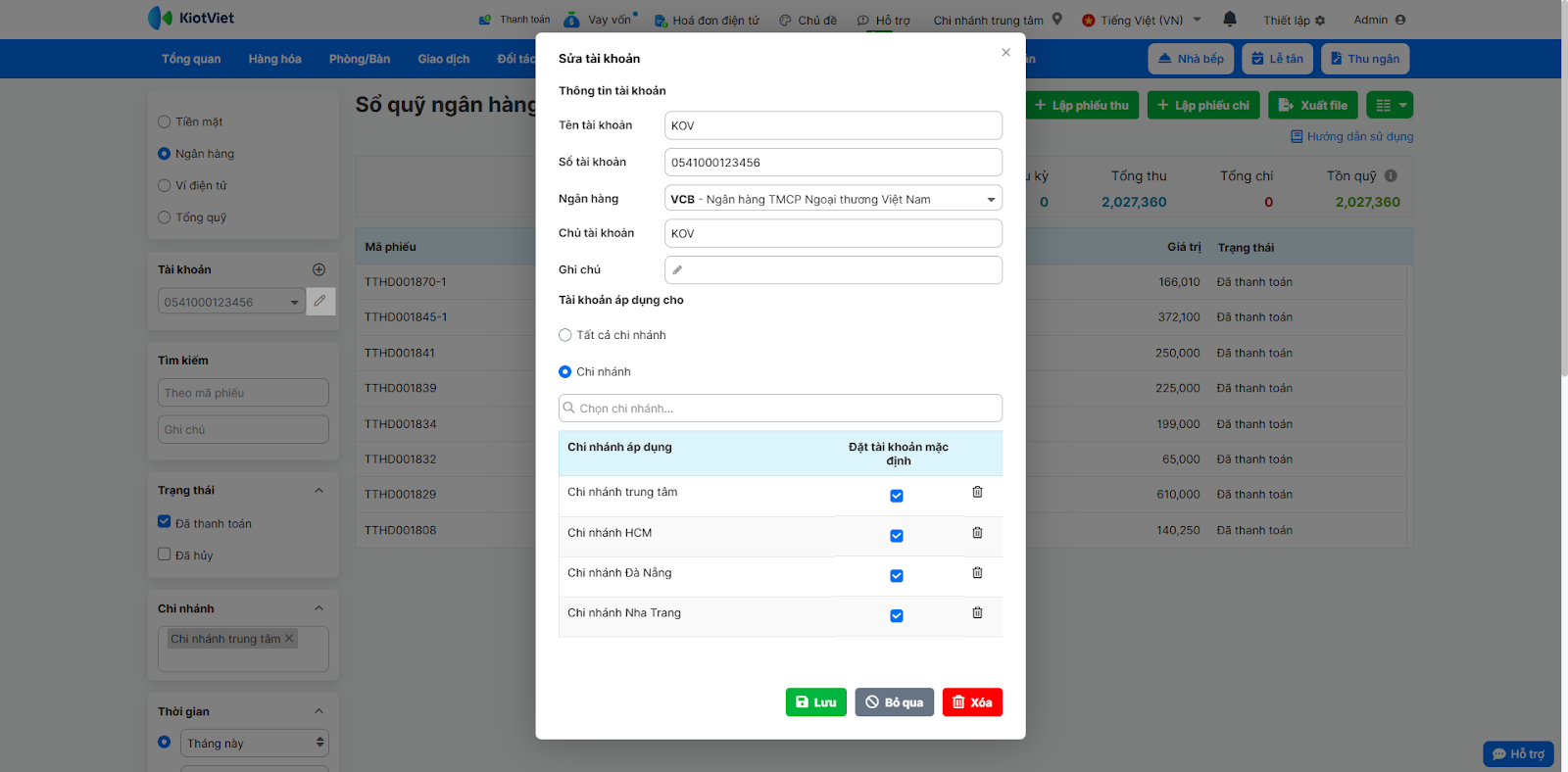Click the Hướng dẫn sử dụng book icon
This screenshot has height=772, width=1568.
tap(1297, 136)
